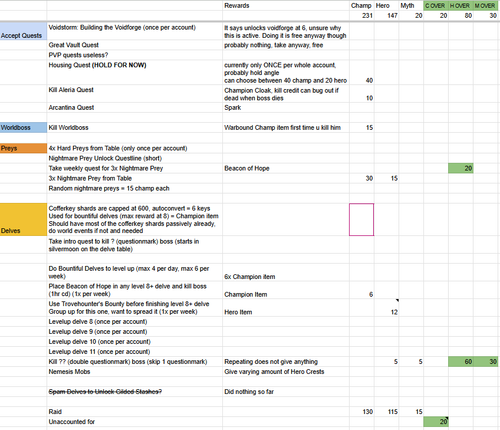This screenshot has height=430, width=500.
Task: Select the Did nothing so far cell
Action: coord(286,391)
